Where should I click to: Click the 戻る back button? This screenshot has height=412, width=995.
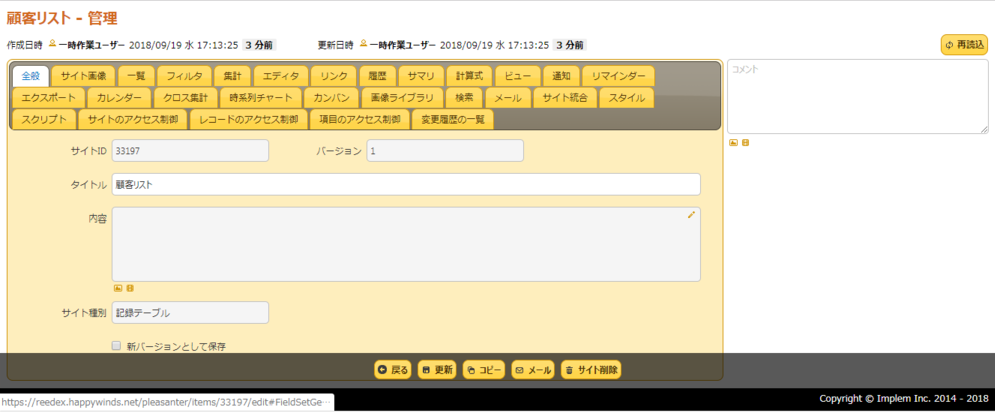point(393,369)
